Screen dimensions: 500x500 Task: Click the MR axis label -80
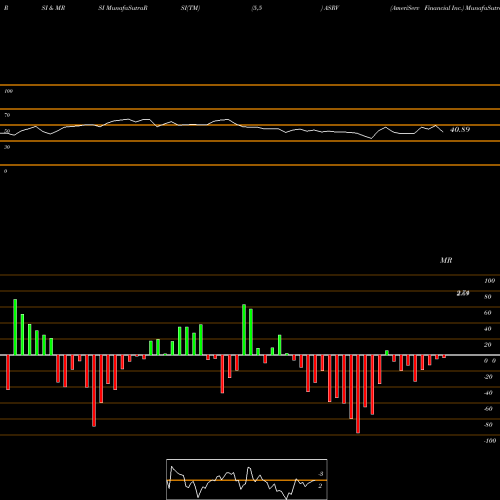pos(488,425)
